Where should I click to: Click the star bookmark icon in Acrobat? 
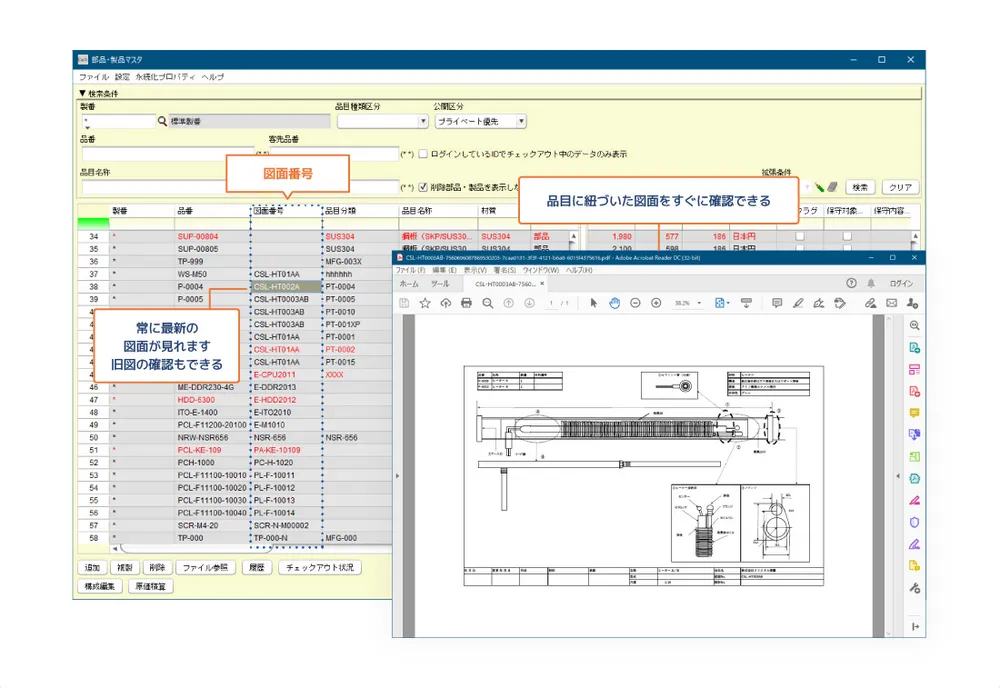[x=425, y=304]
